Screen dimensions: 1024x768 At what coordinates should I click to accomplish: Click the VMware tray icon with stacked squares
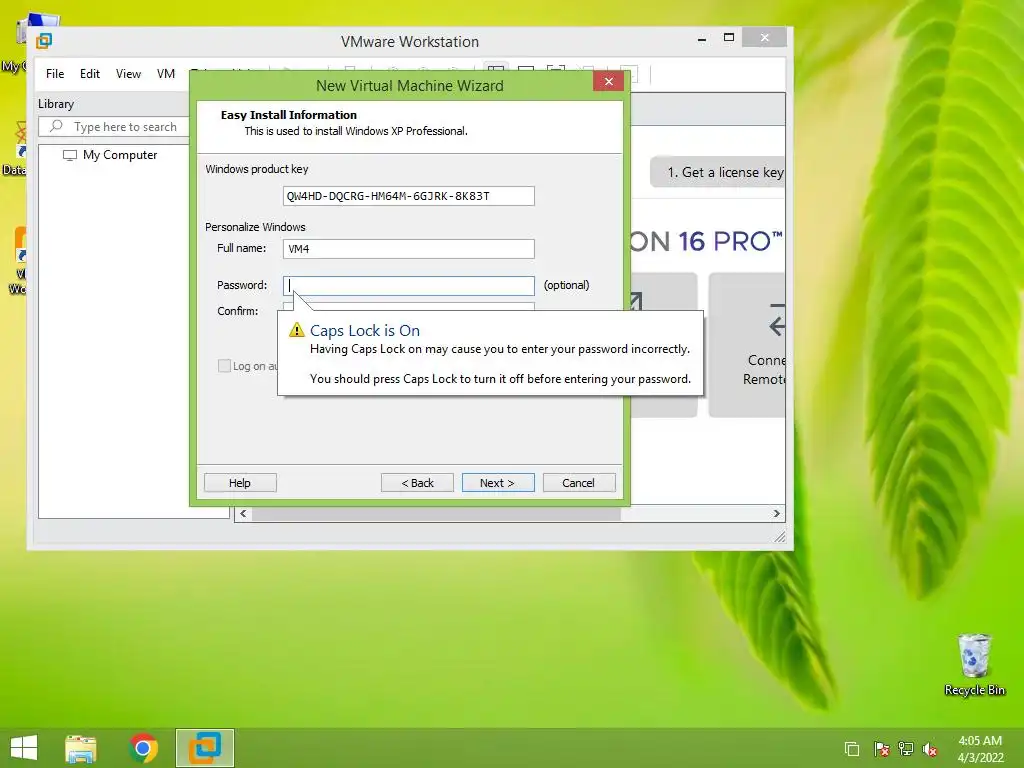852,749
